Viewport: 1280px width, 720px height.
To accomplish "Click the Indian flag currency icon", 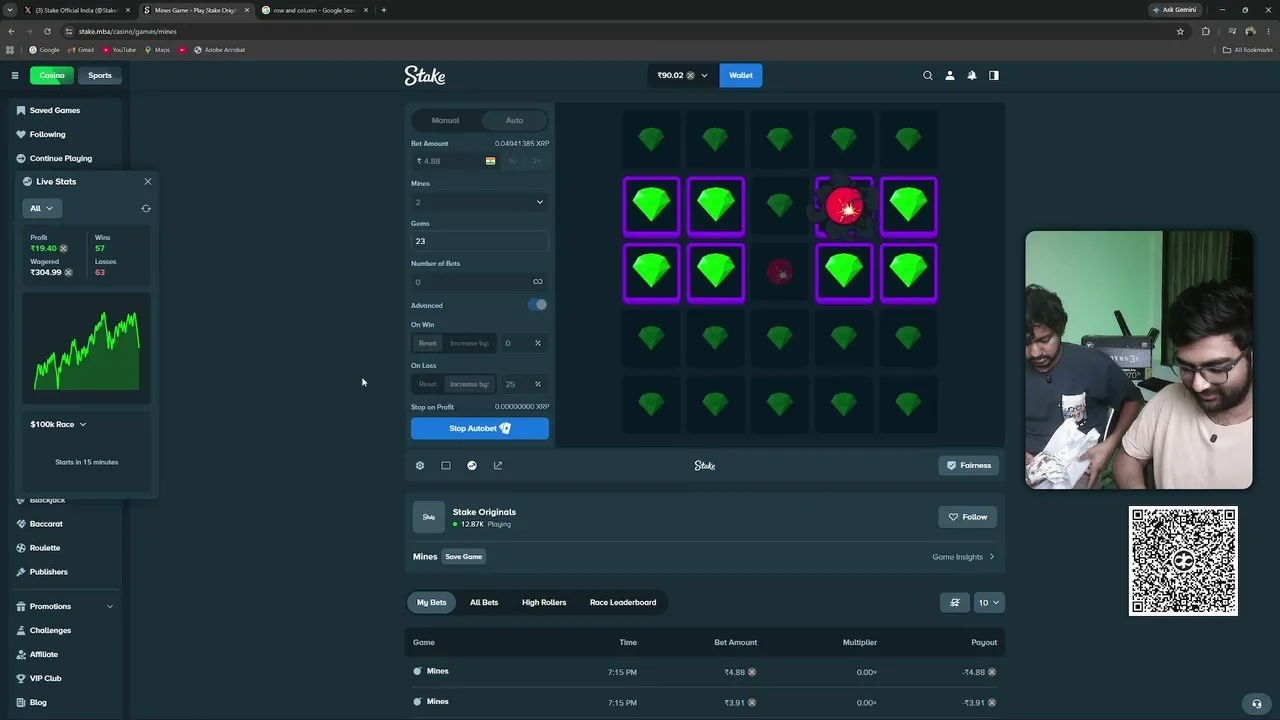I will coord(490,161).
